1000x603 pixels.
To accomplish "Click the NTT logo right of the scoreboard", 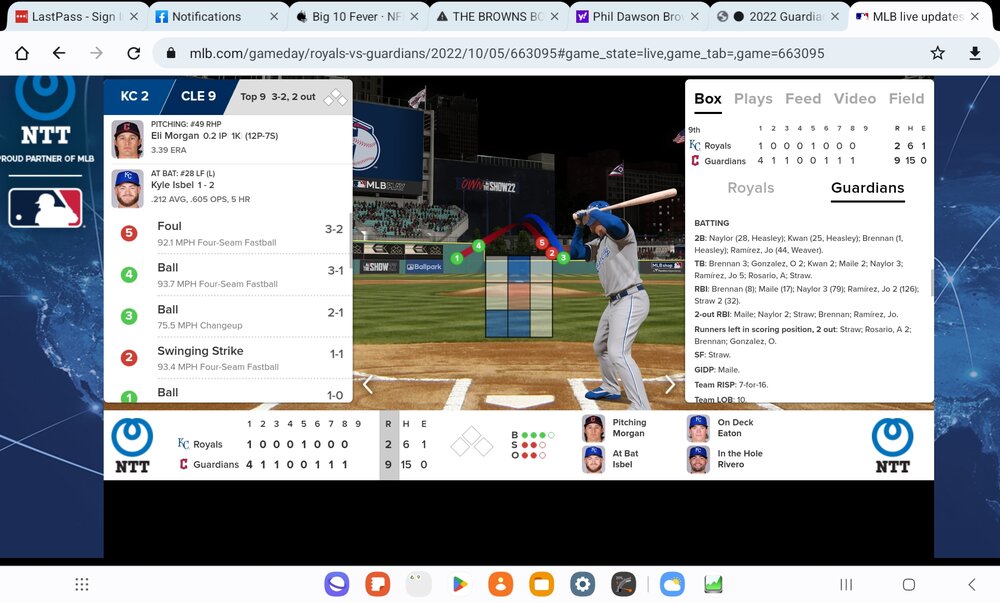I will 892,446.
